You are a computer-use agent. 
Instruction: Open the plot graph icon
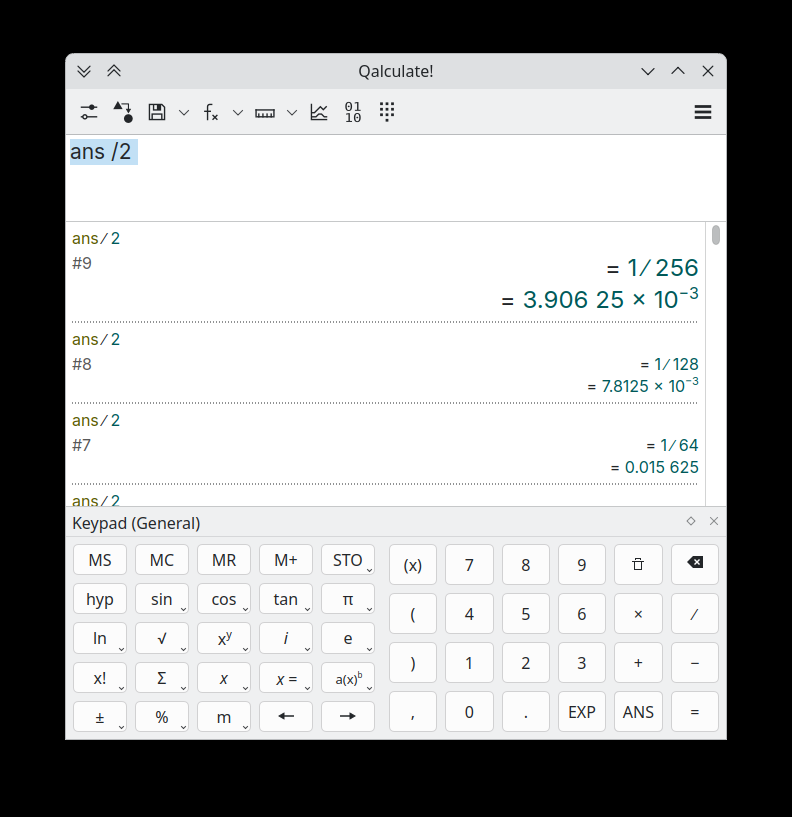coord(319,112)
